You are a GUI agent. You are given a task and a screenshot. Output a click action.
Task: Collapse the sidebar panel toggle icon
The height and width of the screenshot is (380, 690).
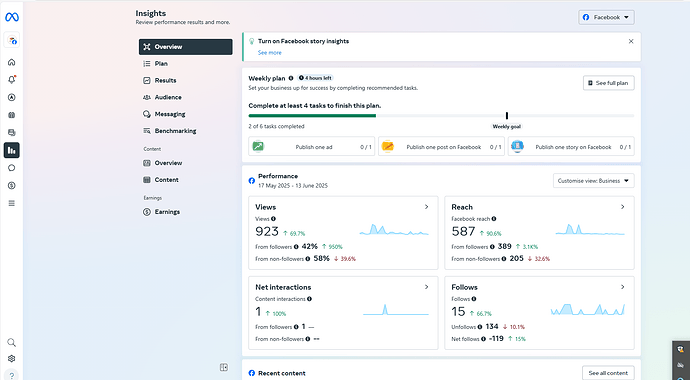tap(224, 367)
